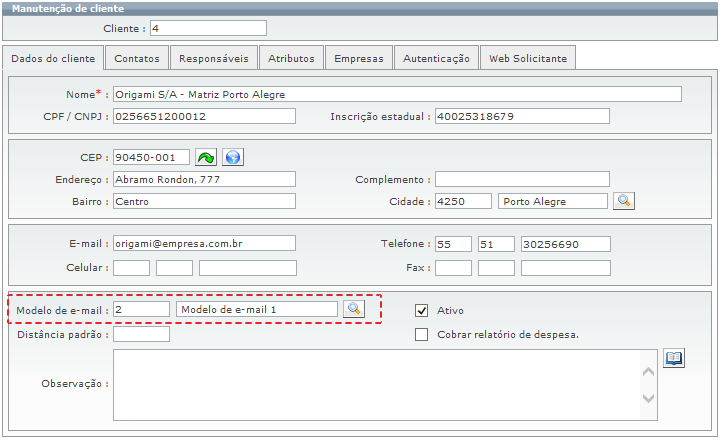Open the Empresas tab
Image resolution: width=721 pixels, height=440 pixels.
pos(359,58)
